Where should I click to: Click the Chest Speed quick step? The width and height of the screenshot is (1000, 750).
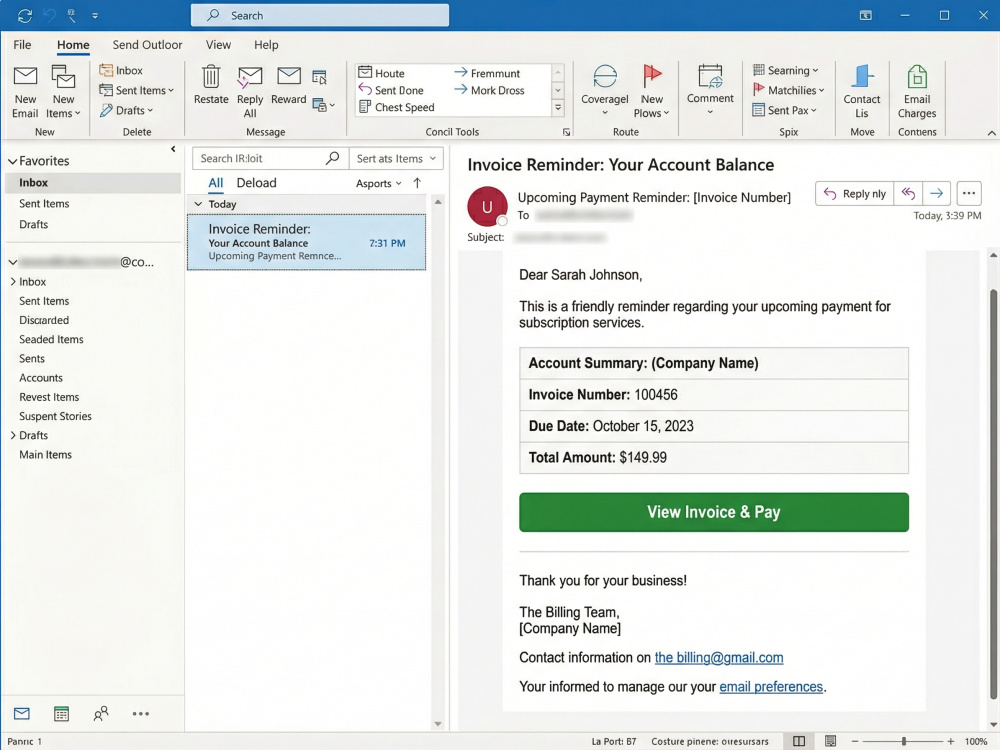click(x=397, y=107)
